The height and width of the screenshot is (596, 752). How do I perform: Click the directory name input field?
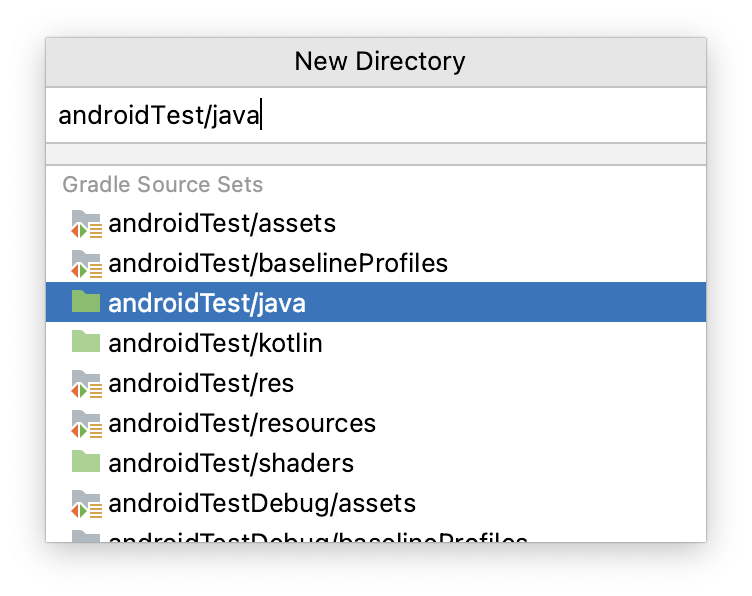pyautogui.click(x=375, y=115)
